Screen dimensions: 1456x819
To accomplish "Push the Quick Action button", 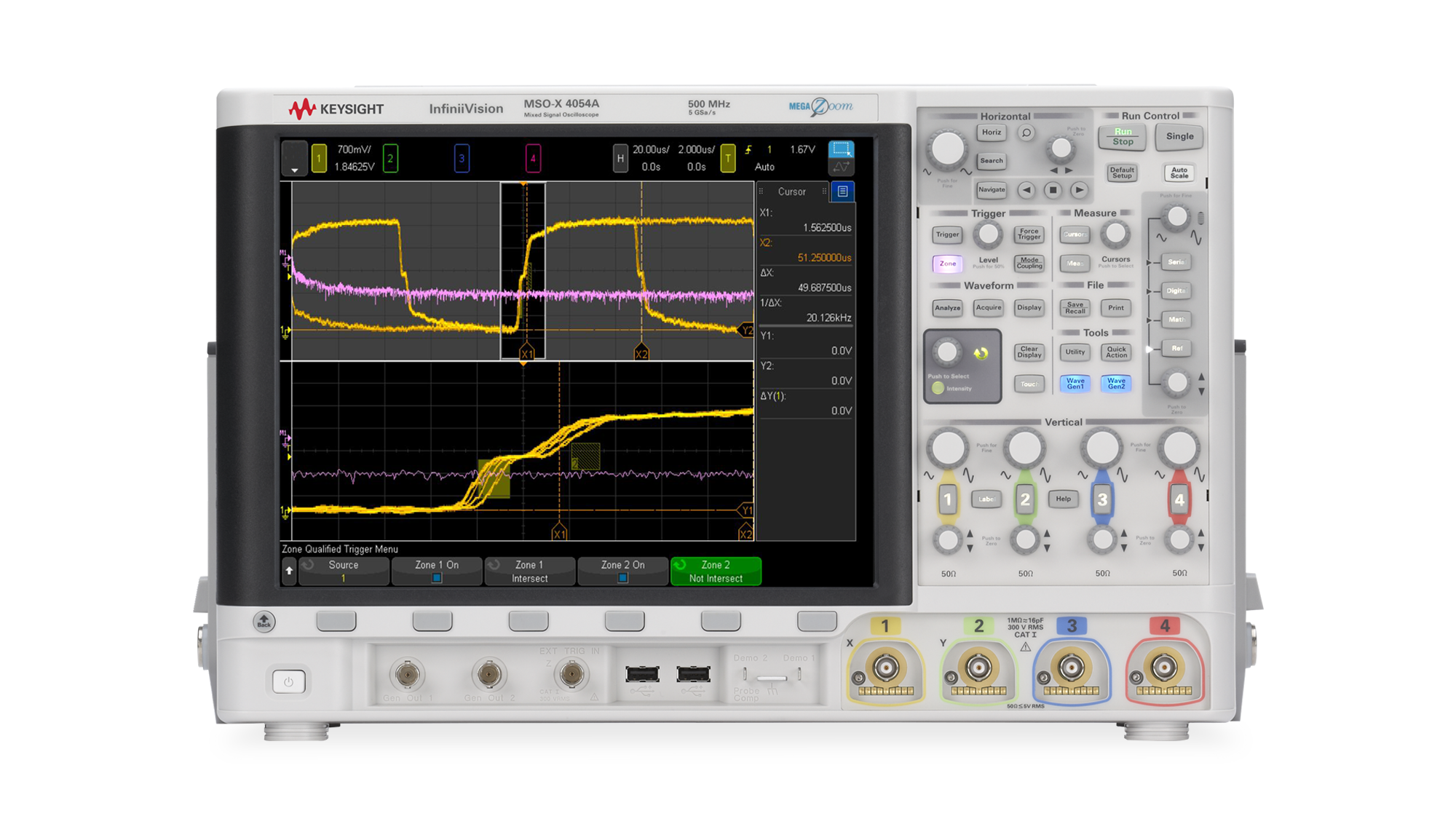I will 1115,352.
